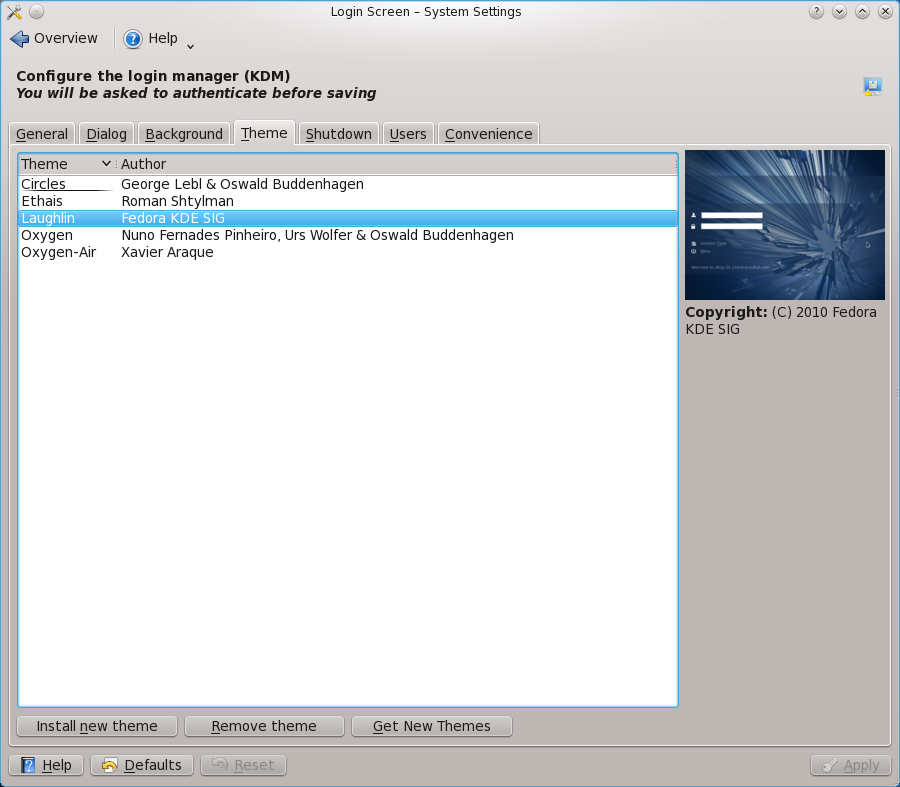Switch to the Users tab
This screenshot has height=787, width=900.
408,134
